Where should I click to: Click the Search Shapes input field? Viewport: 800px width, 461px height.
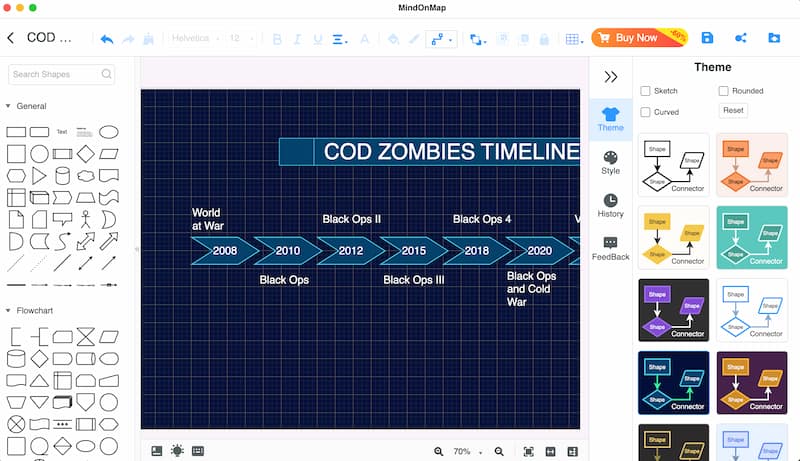coord(61,74)
